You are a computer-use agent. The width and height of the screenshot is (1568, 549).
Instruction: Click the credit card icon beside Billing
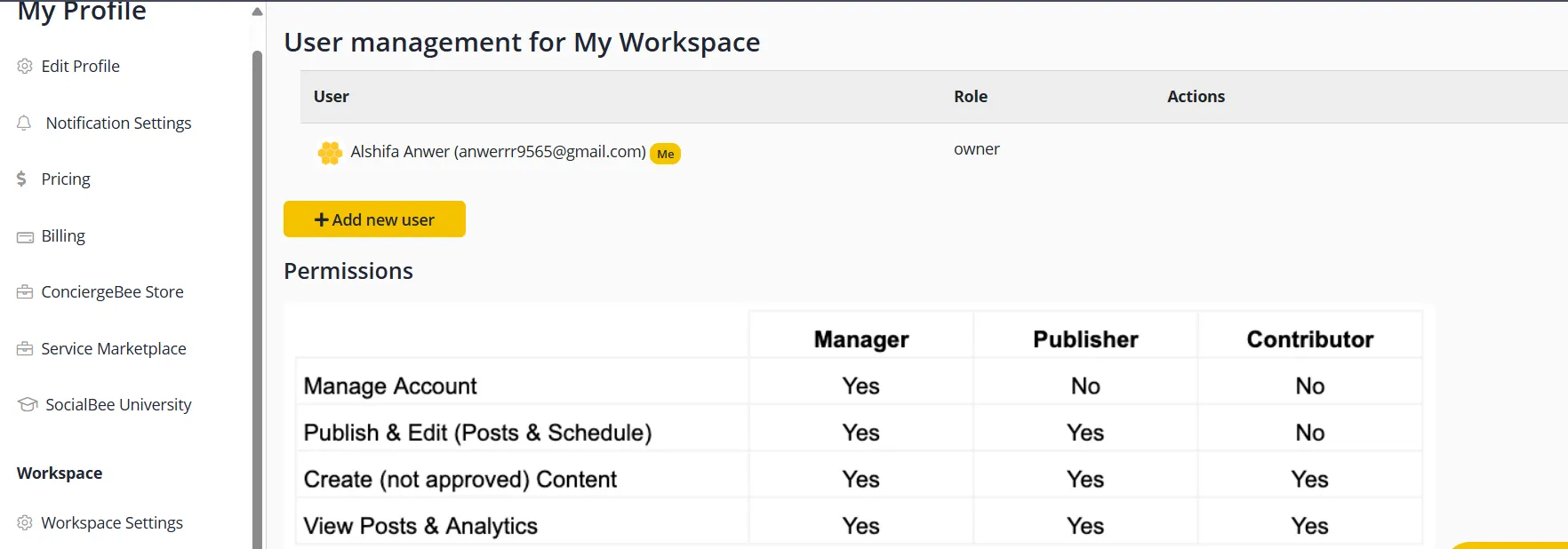point(25,237)
